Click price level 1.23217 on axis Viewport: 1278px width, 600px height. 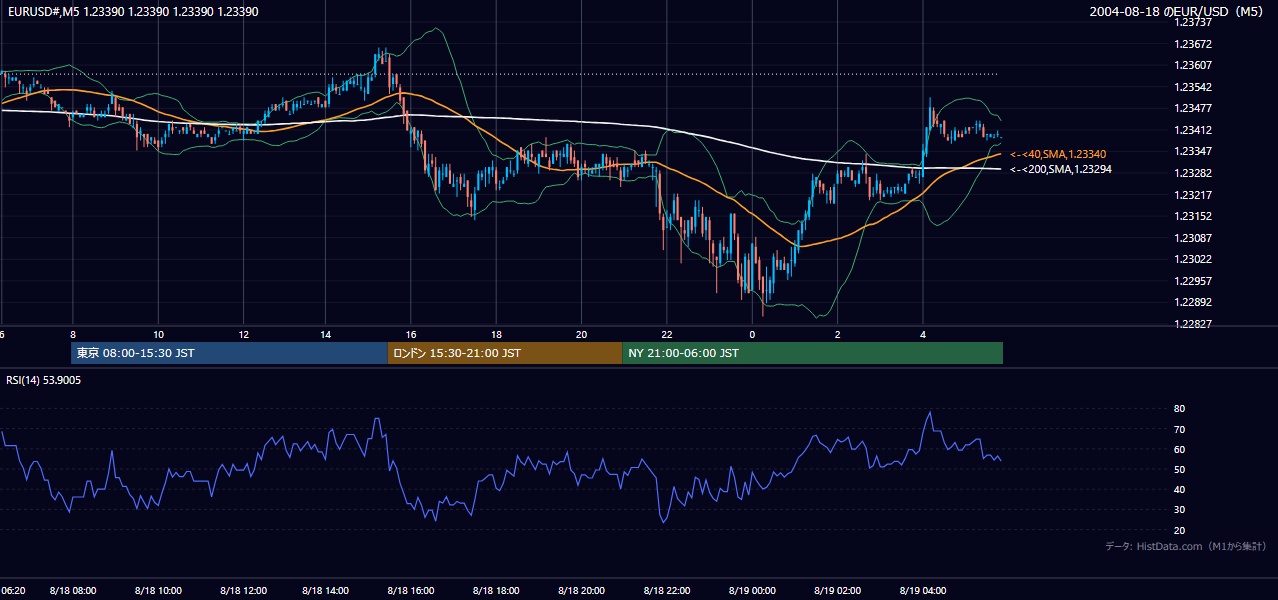[1195, 195]
